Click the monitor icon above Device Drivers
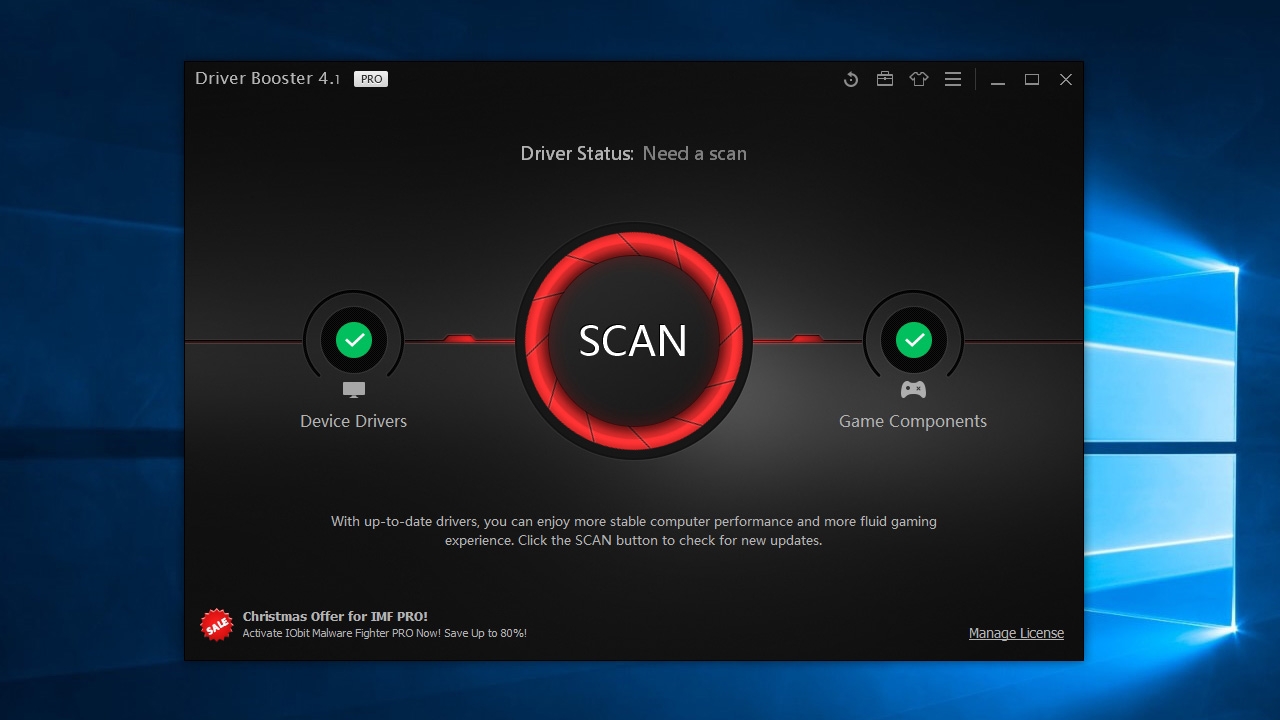 353,390
